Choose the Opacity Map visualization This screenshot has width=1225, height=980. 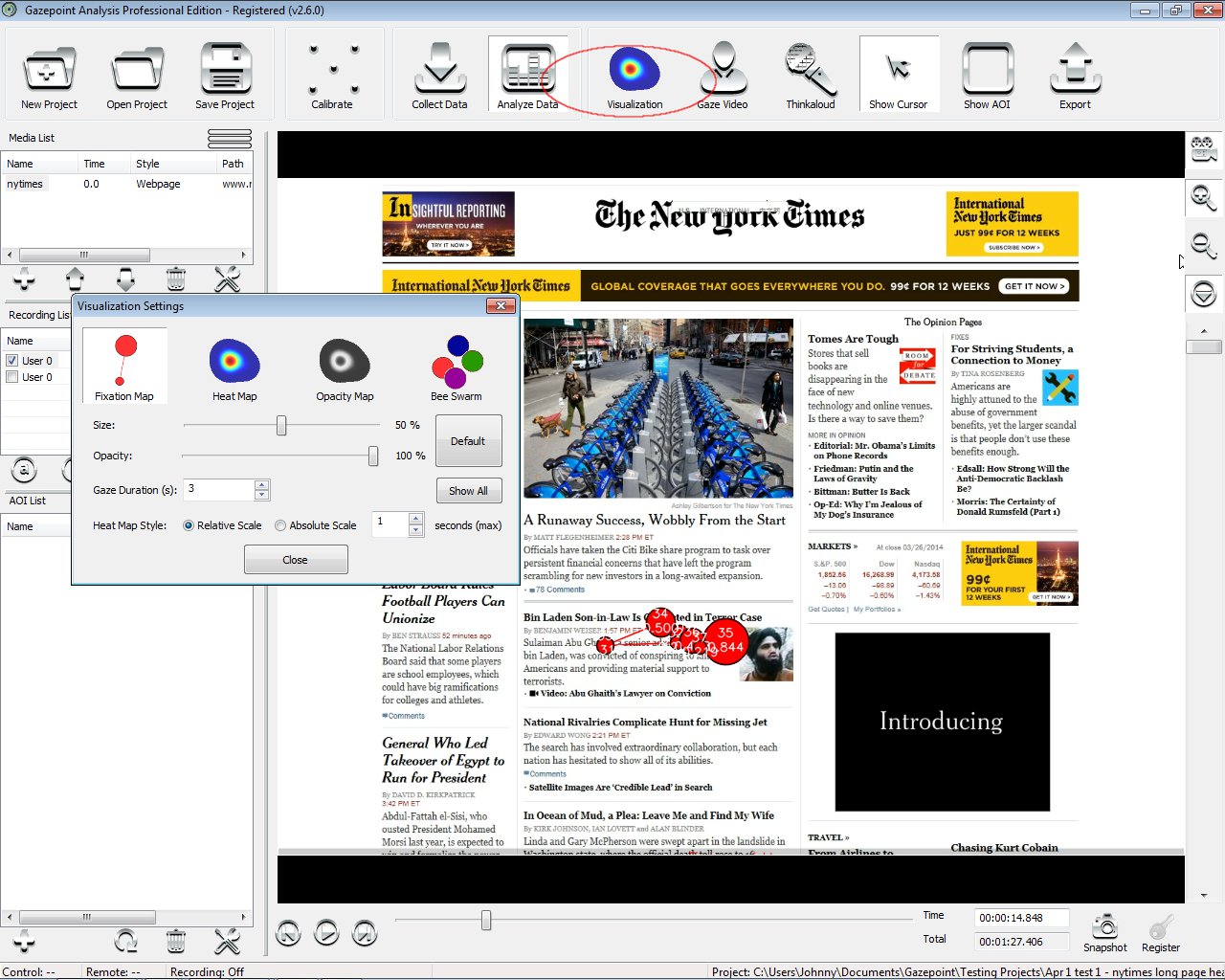pos(345,367)
